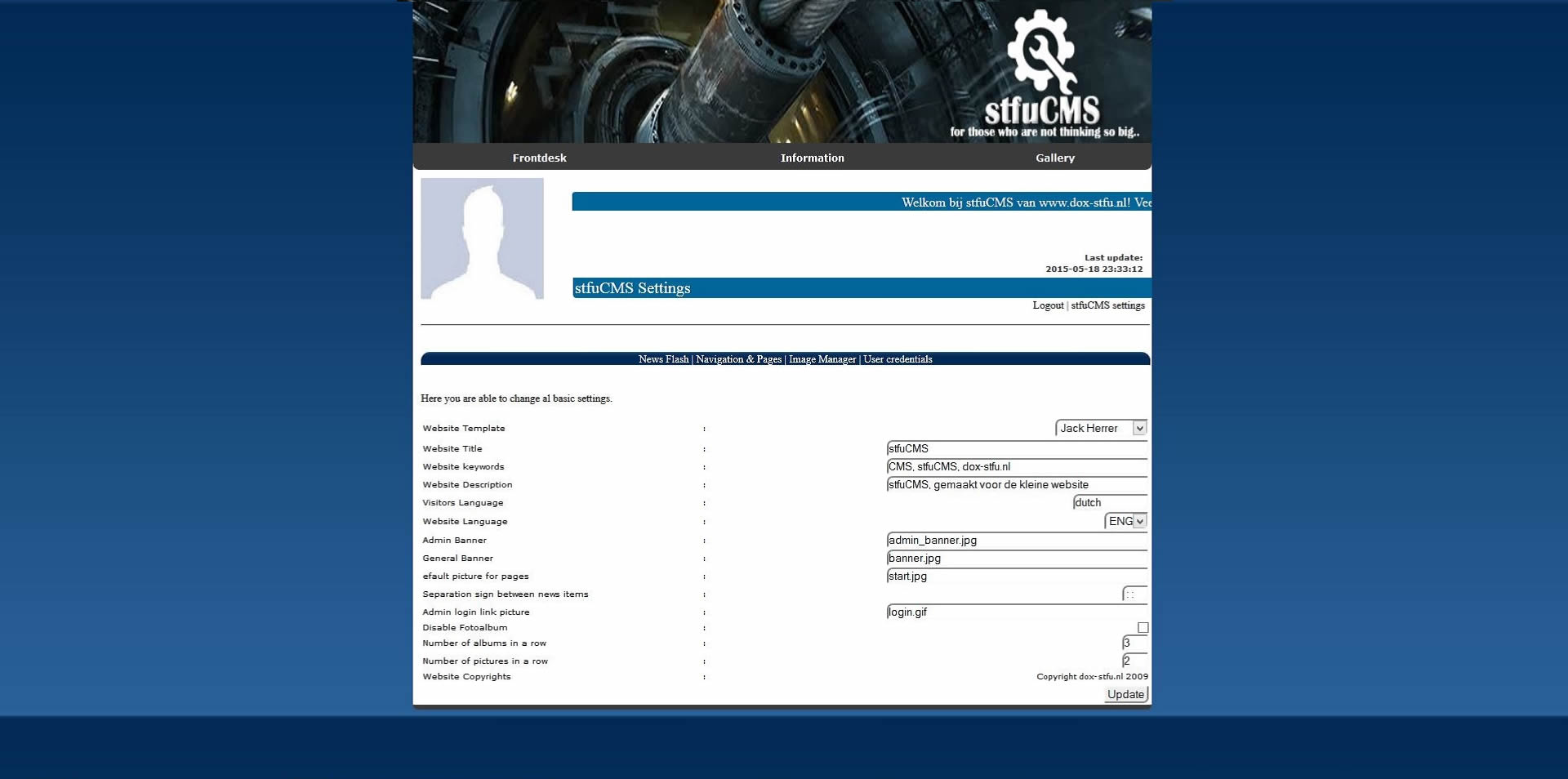The width and height of the screenshot is (1568, 779).
Task: Edit the Admin Banner filename field
Action: 1017,540
